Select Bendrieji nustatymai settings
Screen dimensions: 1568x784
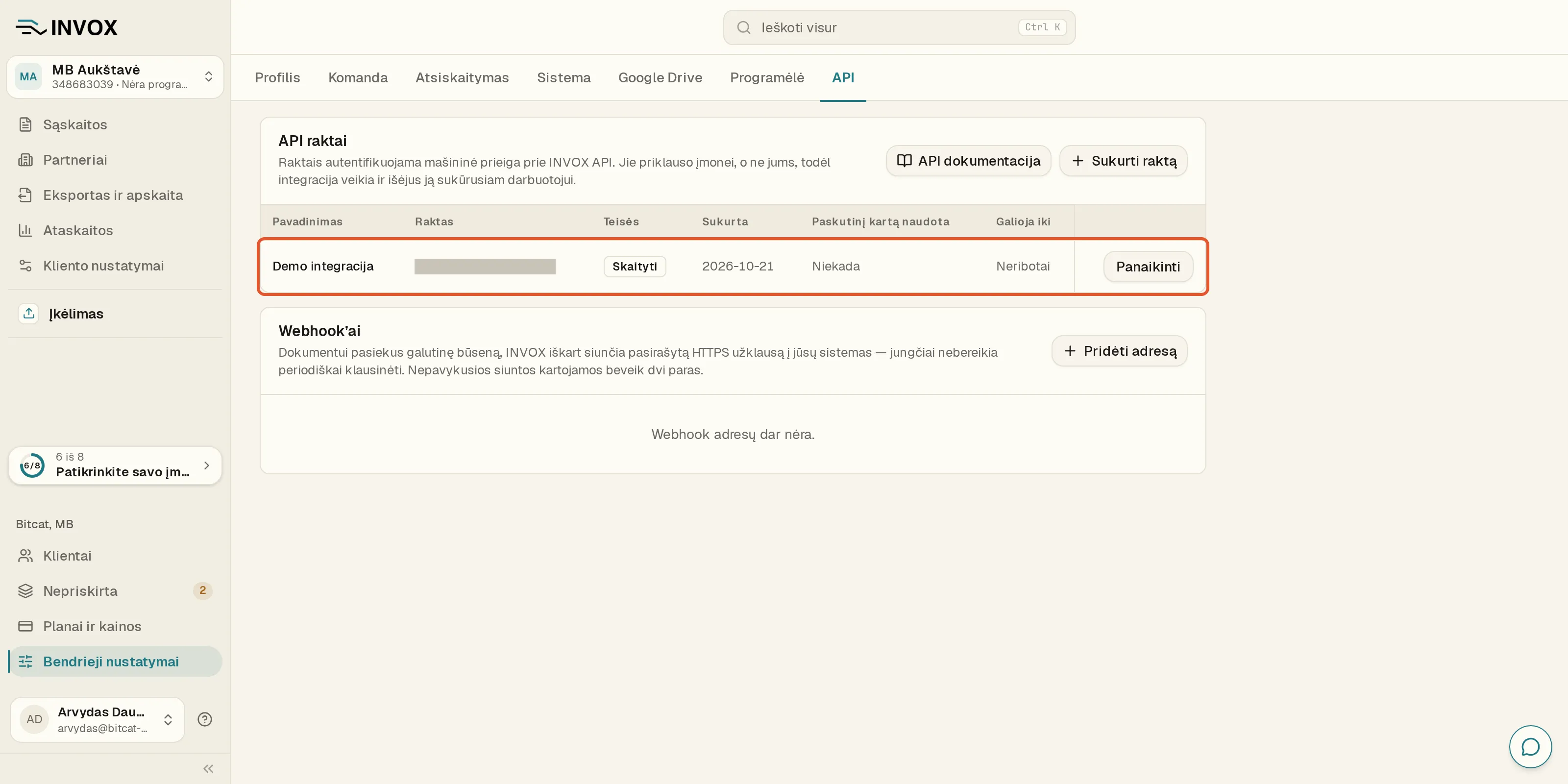pos(115,661)
